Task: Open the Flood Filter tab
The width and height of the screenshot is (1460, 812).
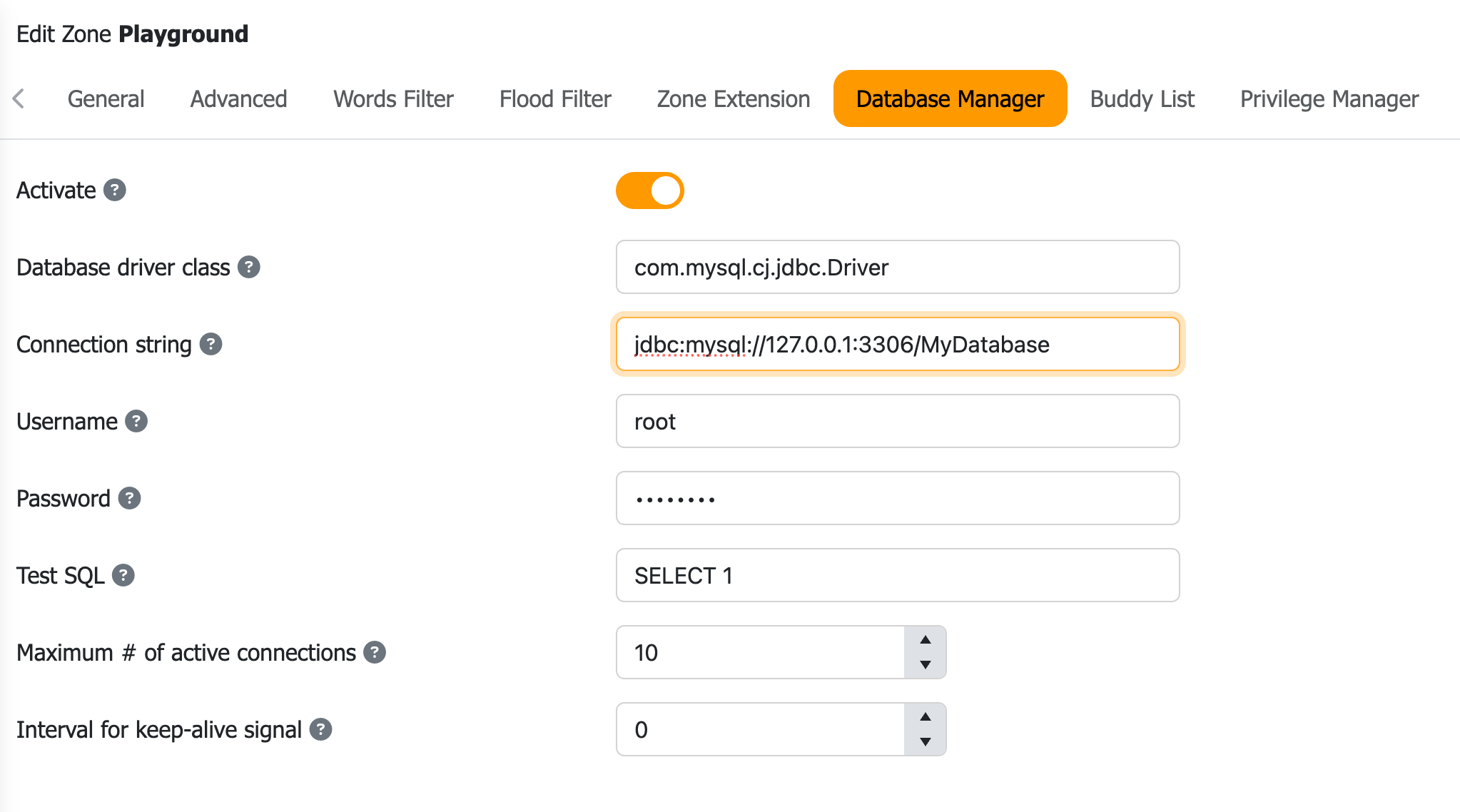Action: [x=555, y=98]
